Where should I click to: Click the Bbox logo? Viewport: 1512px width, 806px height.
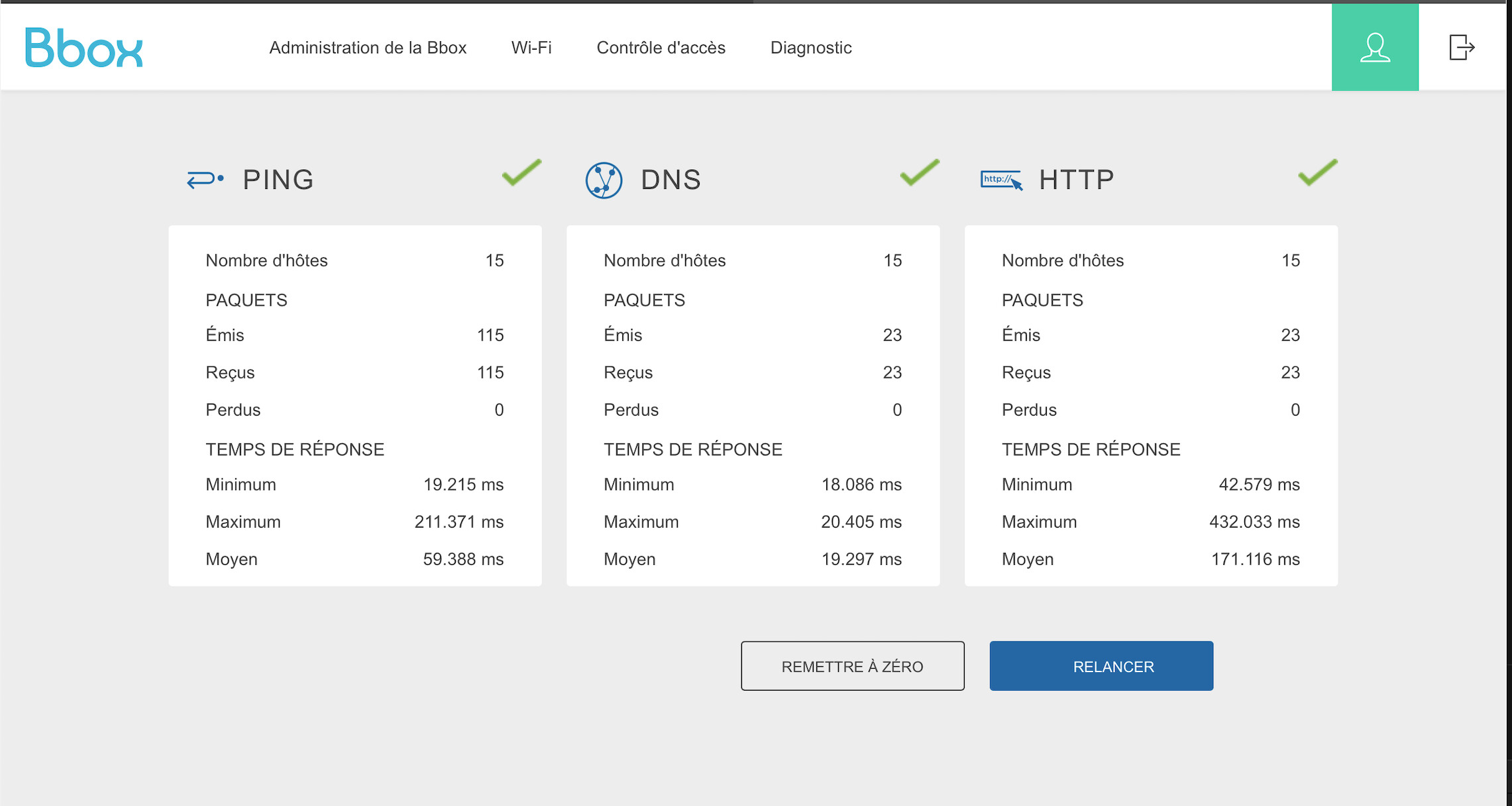coord(83,47)
